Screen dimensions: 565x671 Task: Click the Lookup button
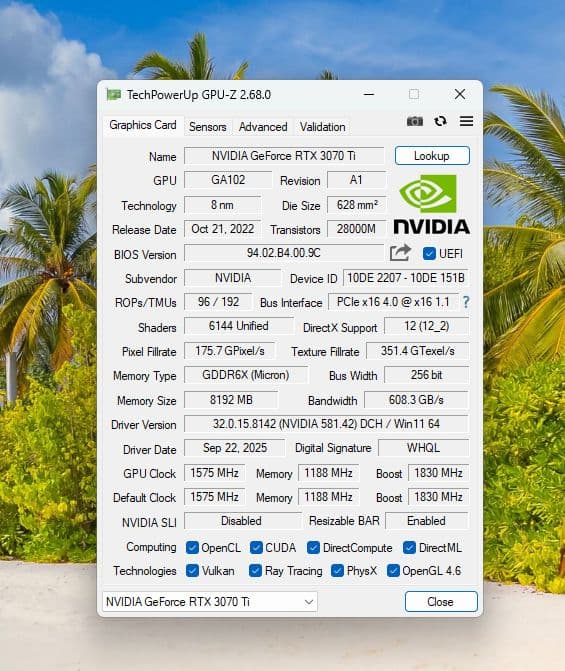tap(432, 156)
